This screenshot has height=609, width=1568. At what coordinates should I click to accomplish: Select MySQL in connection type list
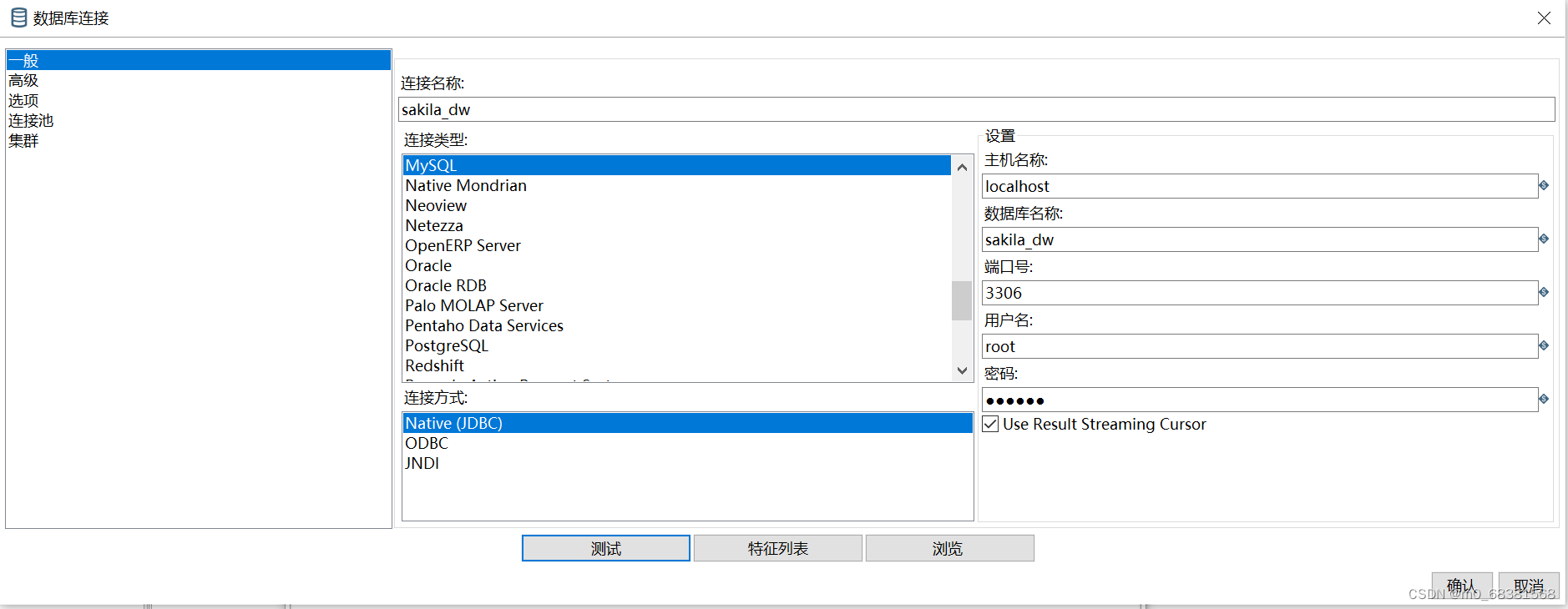tap(677, 165)
